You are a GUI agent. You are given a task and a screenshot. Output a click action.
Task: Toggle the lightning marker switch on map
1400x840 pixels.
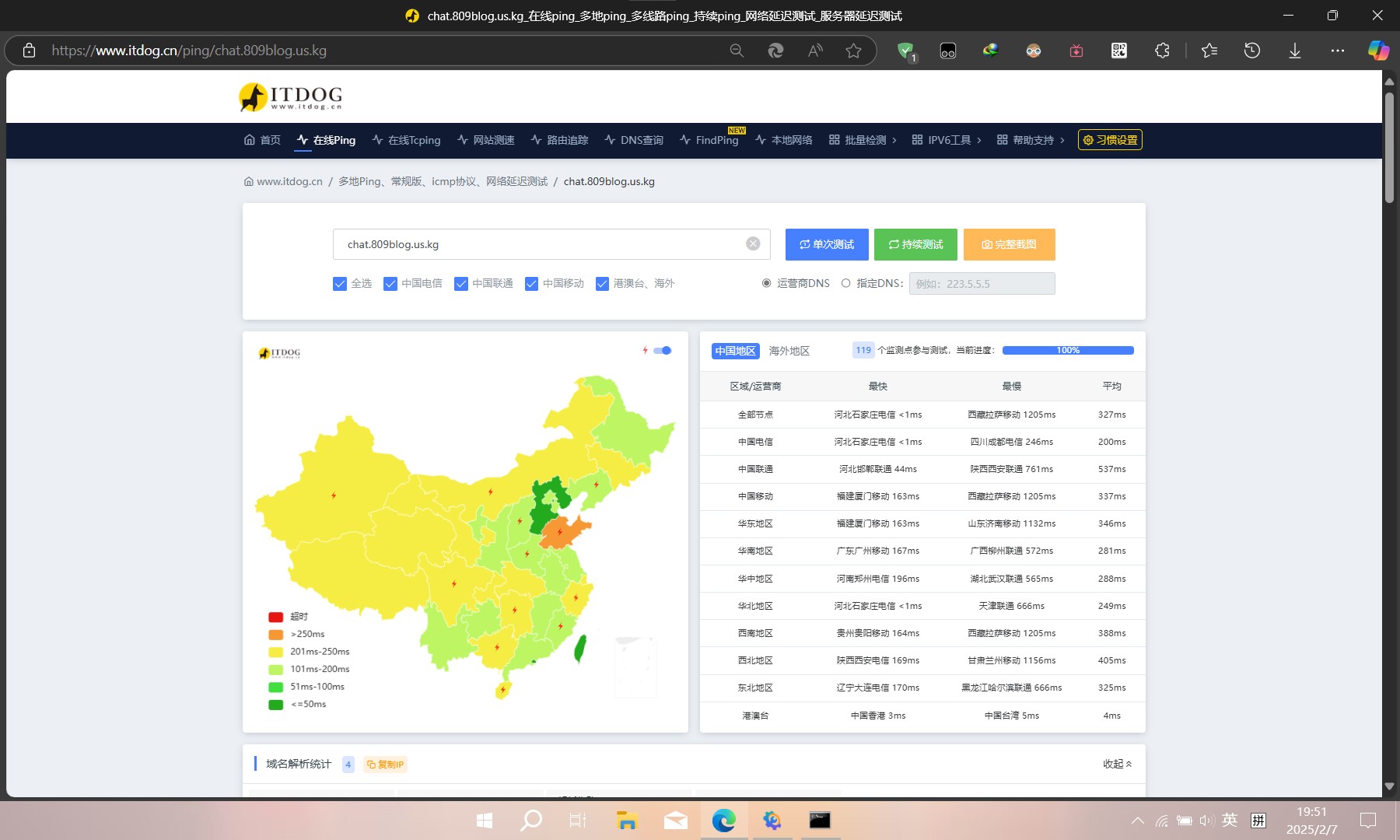click(x=663, y=351)
